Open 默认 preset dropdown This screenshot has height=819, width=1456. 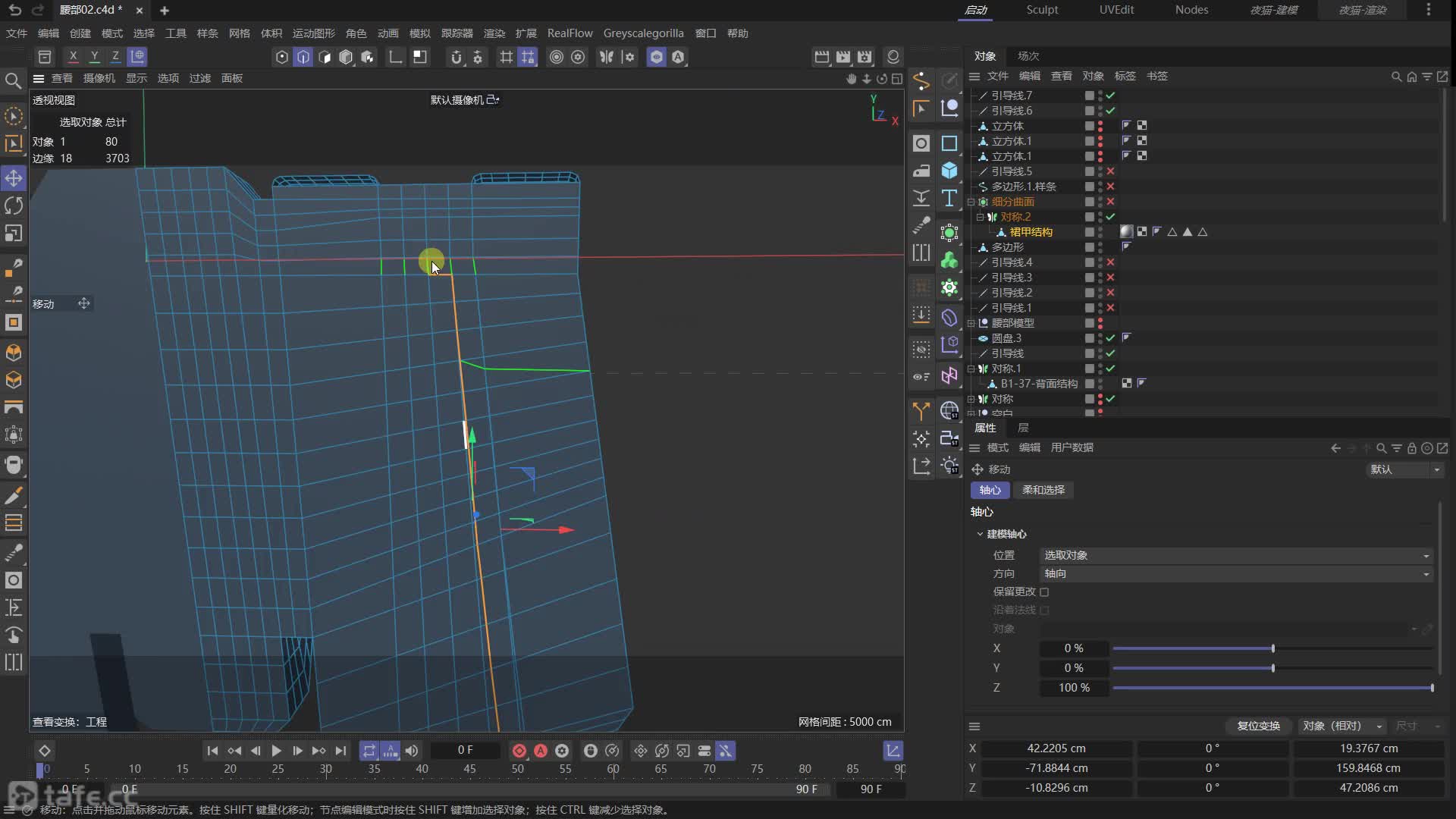point(1404,469)
